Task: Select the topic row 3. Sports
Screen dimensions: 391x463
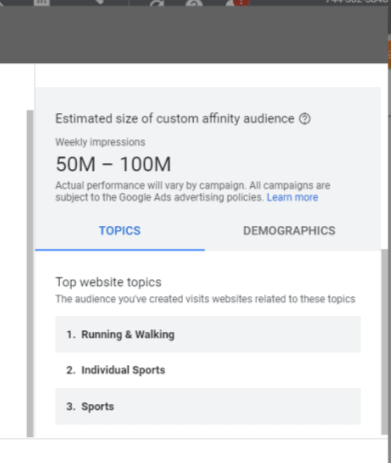Action: click(x=208, y=406)
